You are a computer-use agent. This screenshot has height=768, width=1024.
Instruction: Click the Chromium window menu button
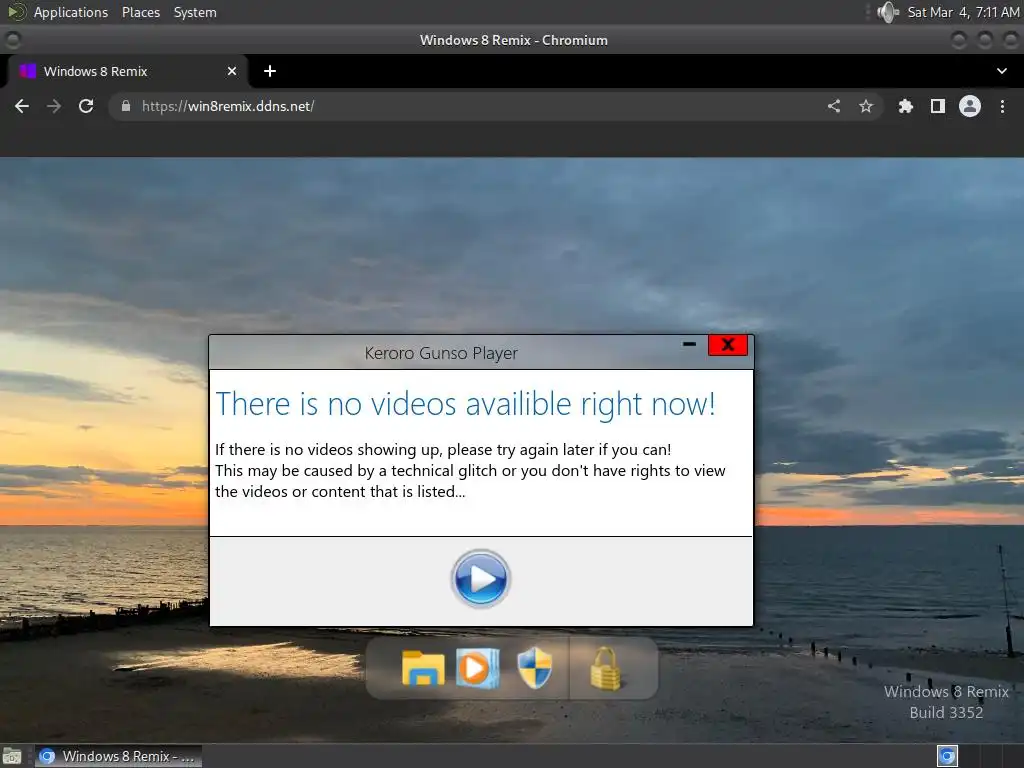click(x=12, y=40)
